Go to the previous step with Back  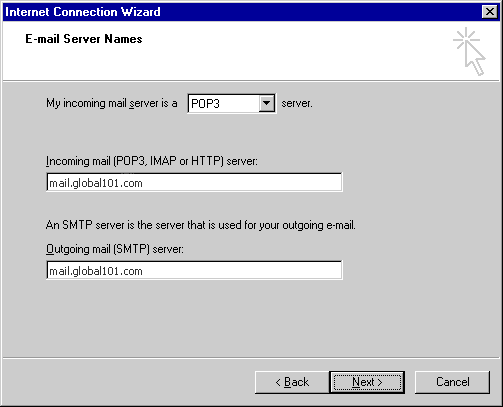[292, 382]
